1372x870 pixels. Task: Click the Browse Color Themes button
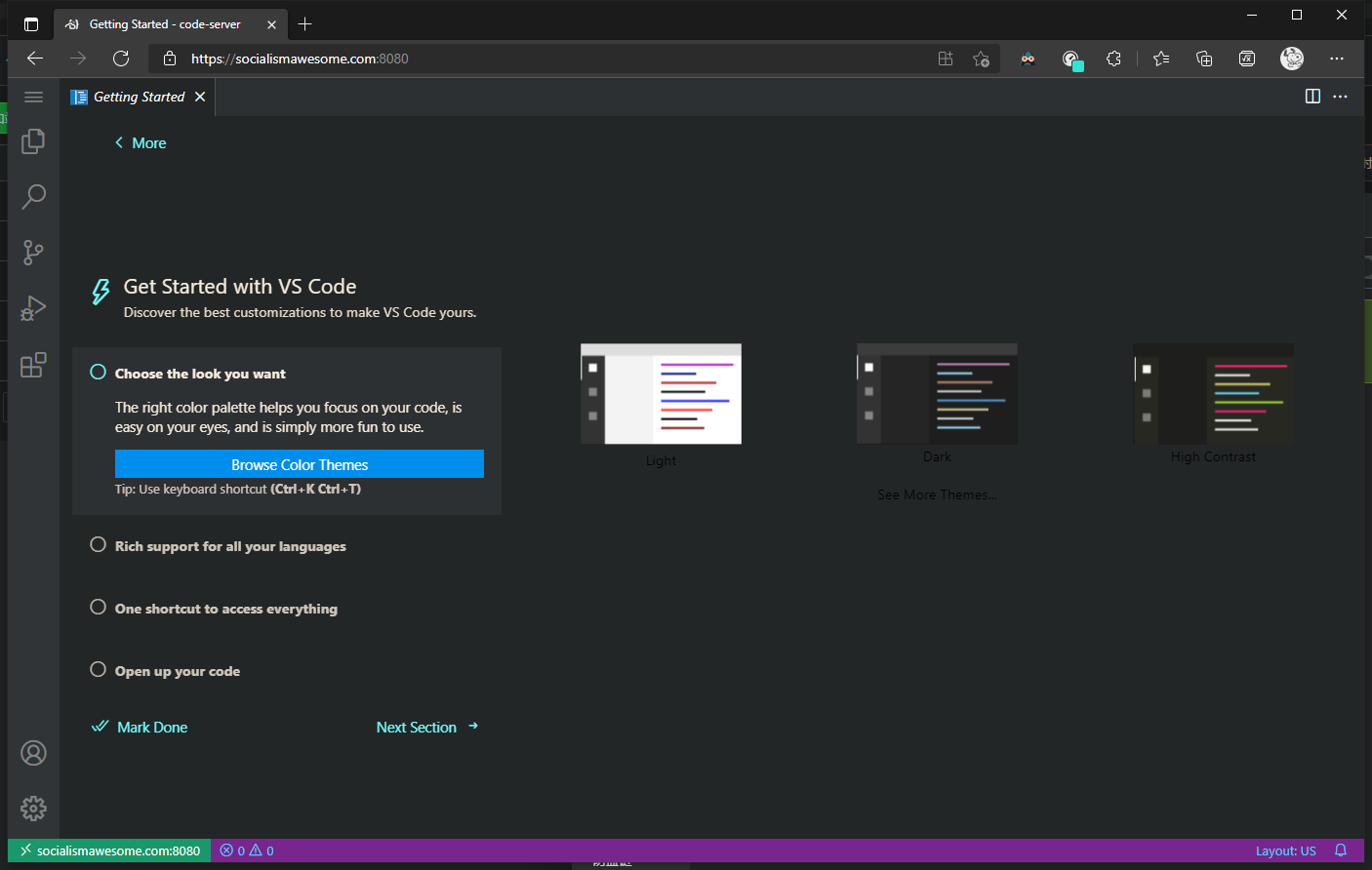click(x=299, y=464)
